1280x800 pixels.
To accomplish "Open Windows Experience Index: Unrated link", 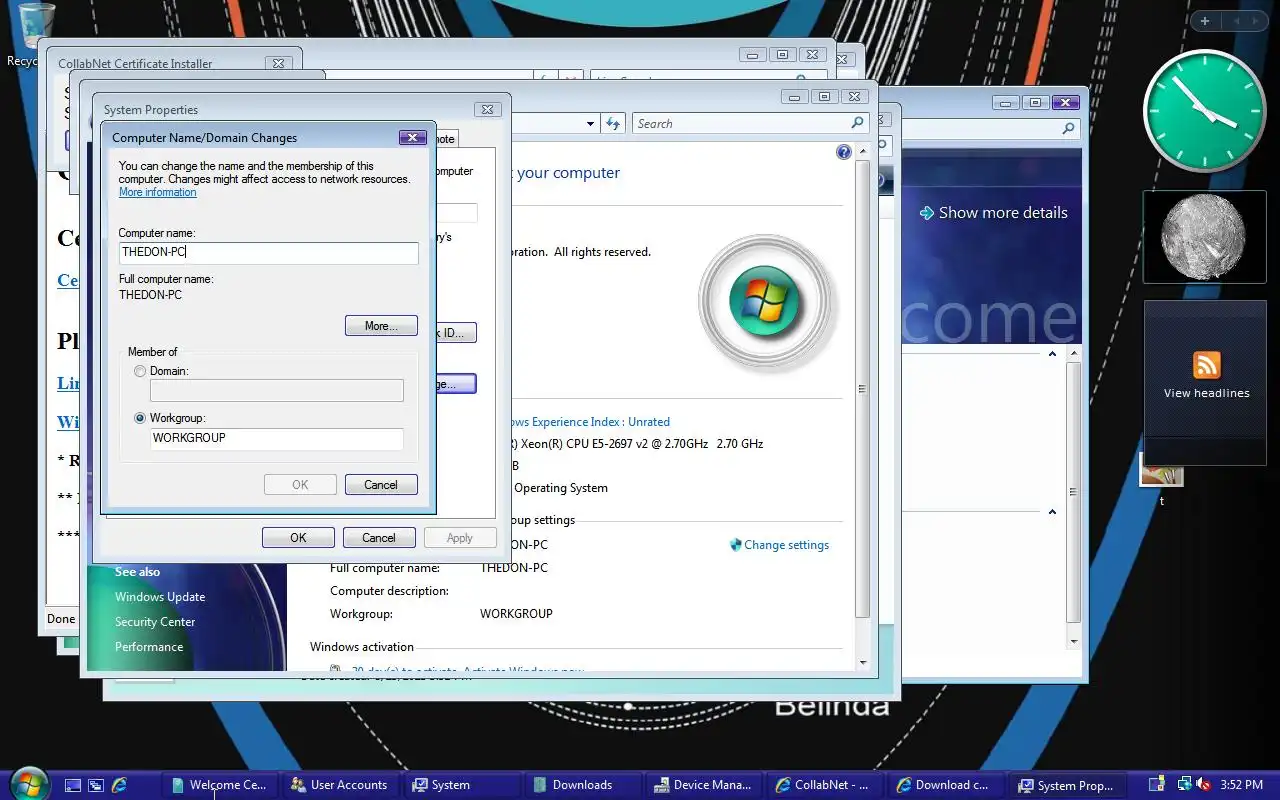I will pos(590,422).
